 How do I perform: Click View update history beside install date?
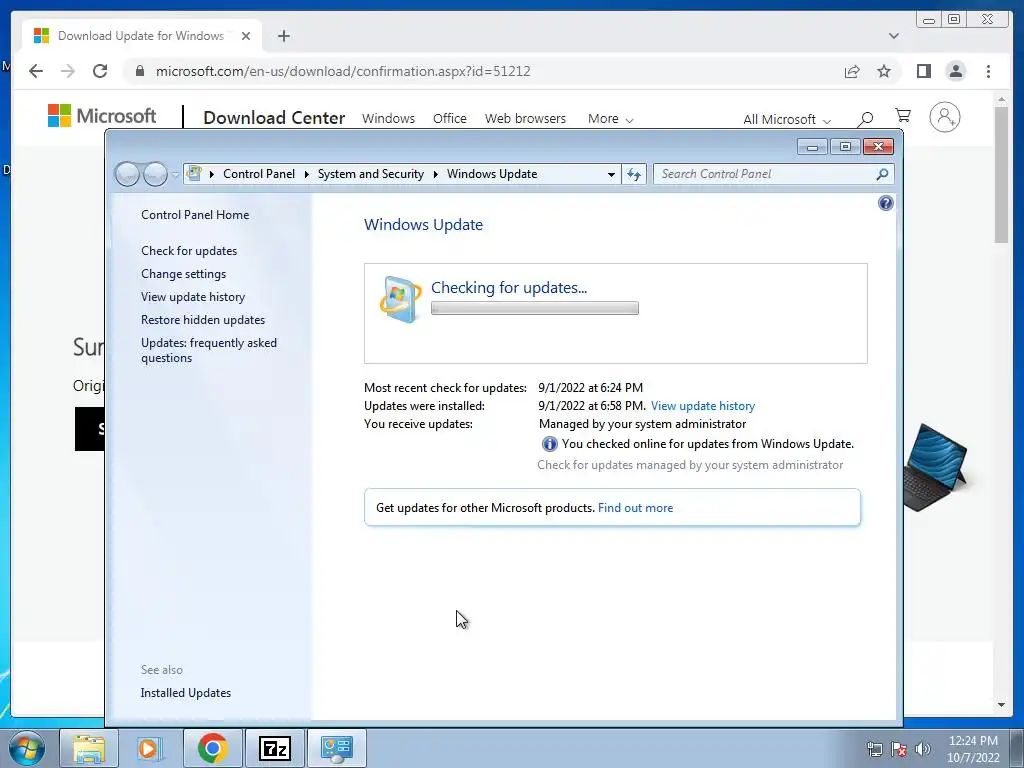[703, 406]
